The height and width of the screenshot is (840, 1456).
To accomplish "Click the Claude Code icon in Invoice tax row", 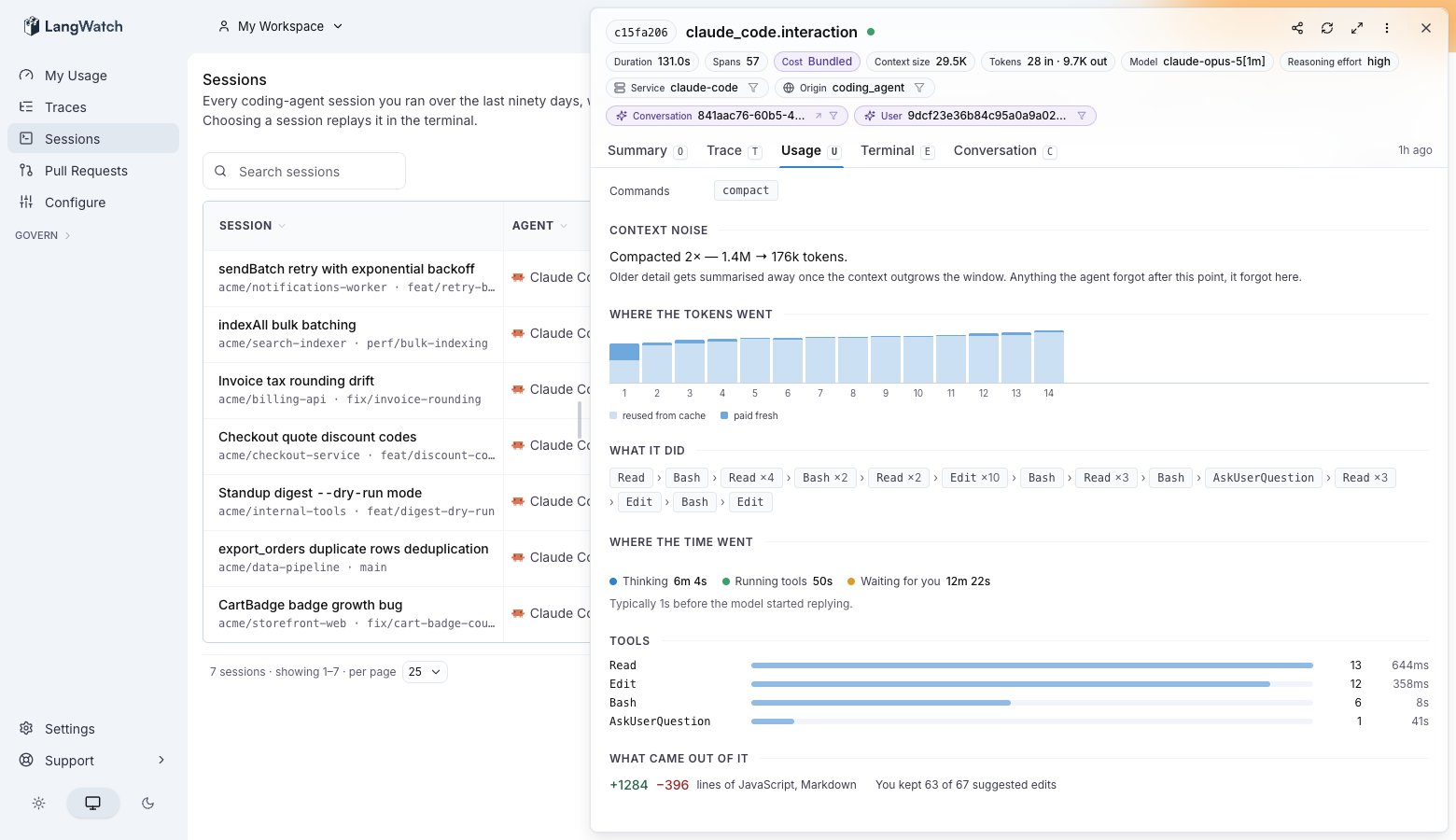I will pyautogui.click(x=518, y=389).
